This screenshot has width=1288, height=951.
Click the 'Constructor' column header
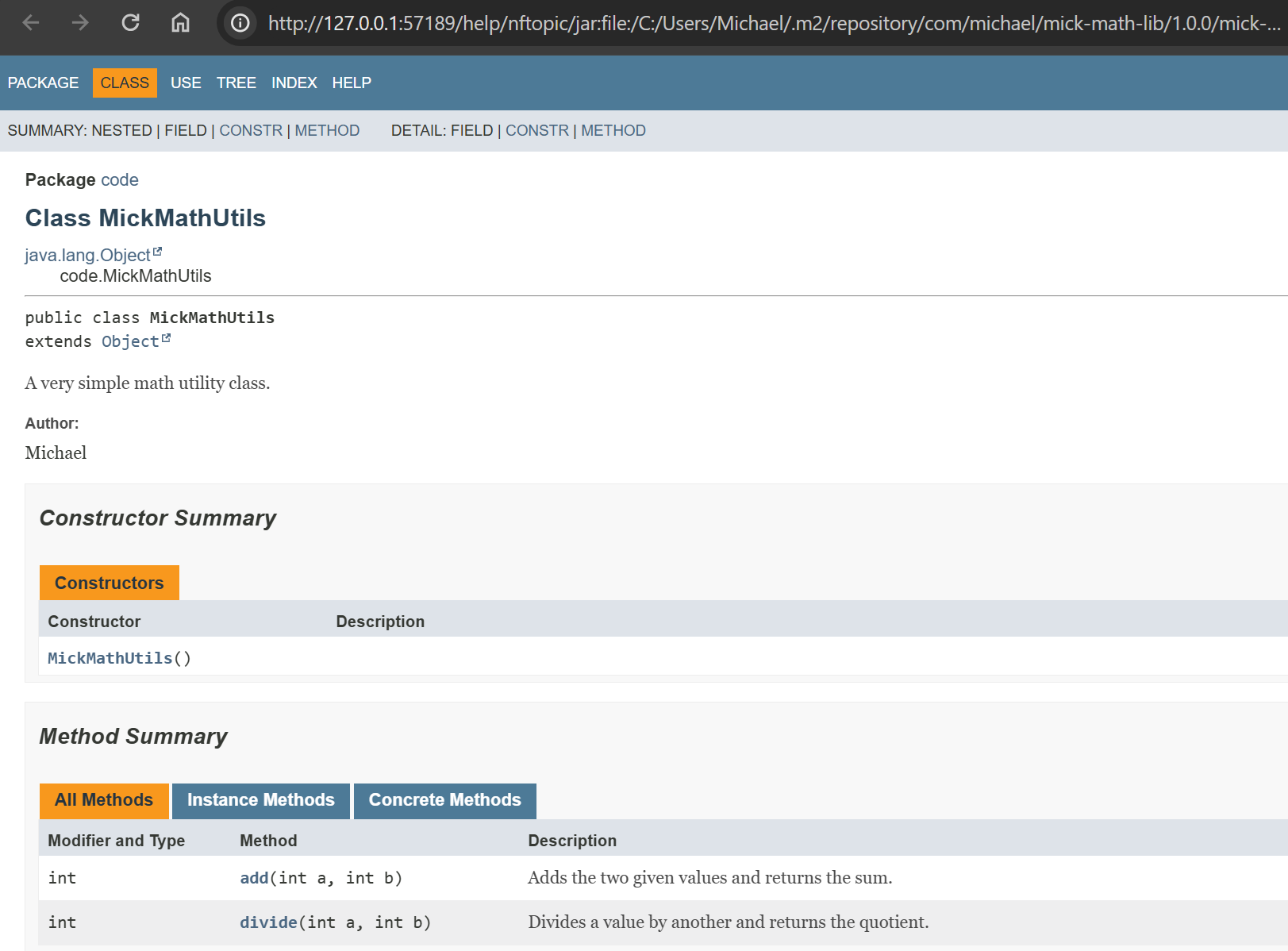[94, 622]
